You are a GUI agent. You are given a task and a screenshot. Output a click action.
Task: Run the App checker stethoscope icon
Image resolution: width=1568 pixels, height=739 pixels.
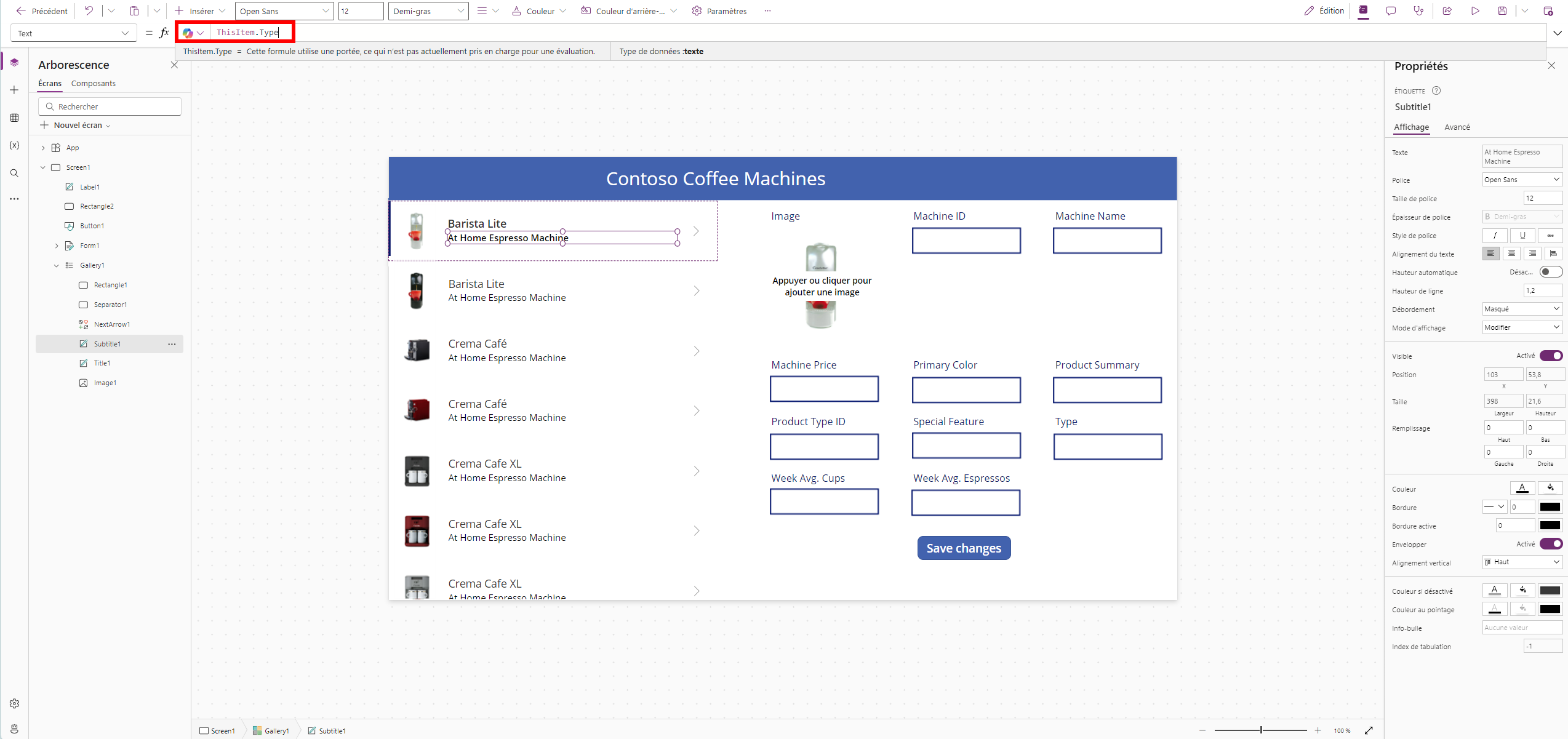1418,10
